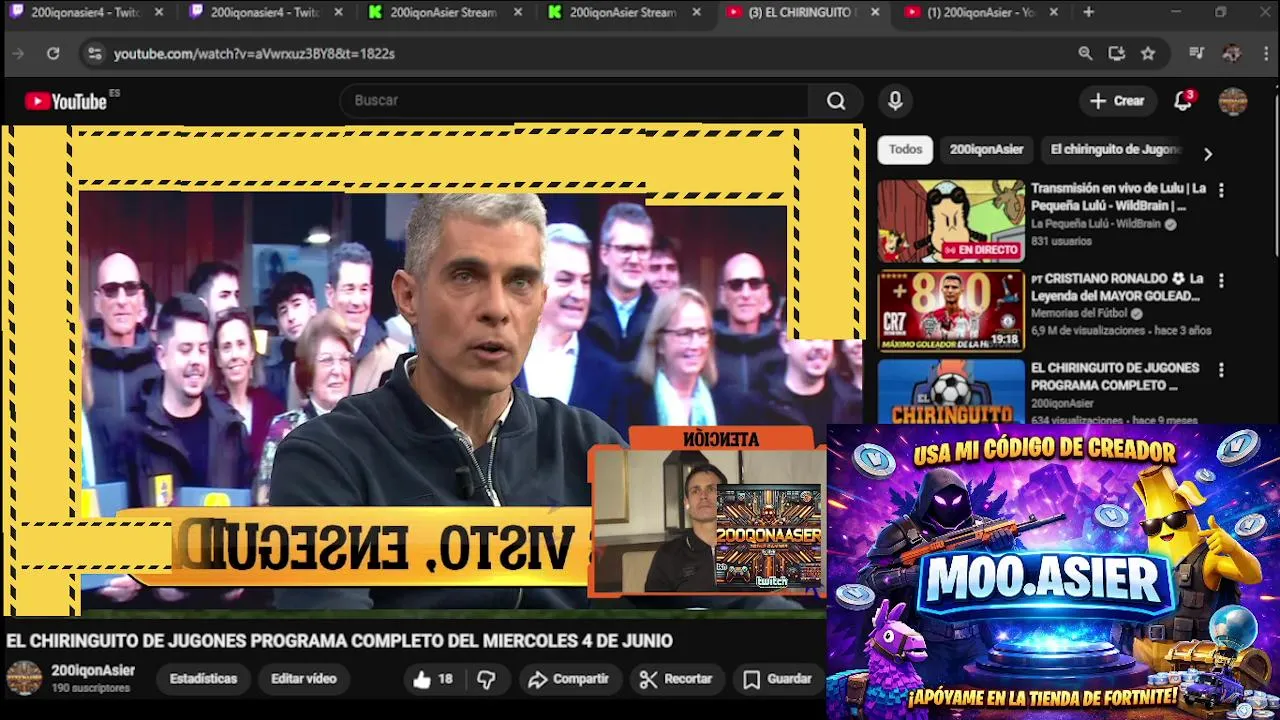Close the first Twitch 200iqonasier4 tab
The image size is (1280, 720).
pyautogui.click(x=158, y=12)
